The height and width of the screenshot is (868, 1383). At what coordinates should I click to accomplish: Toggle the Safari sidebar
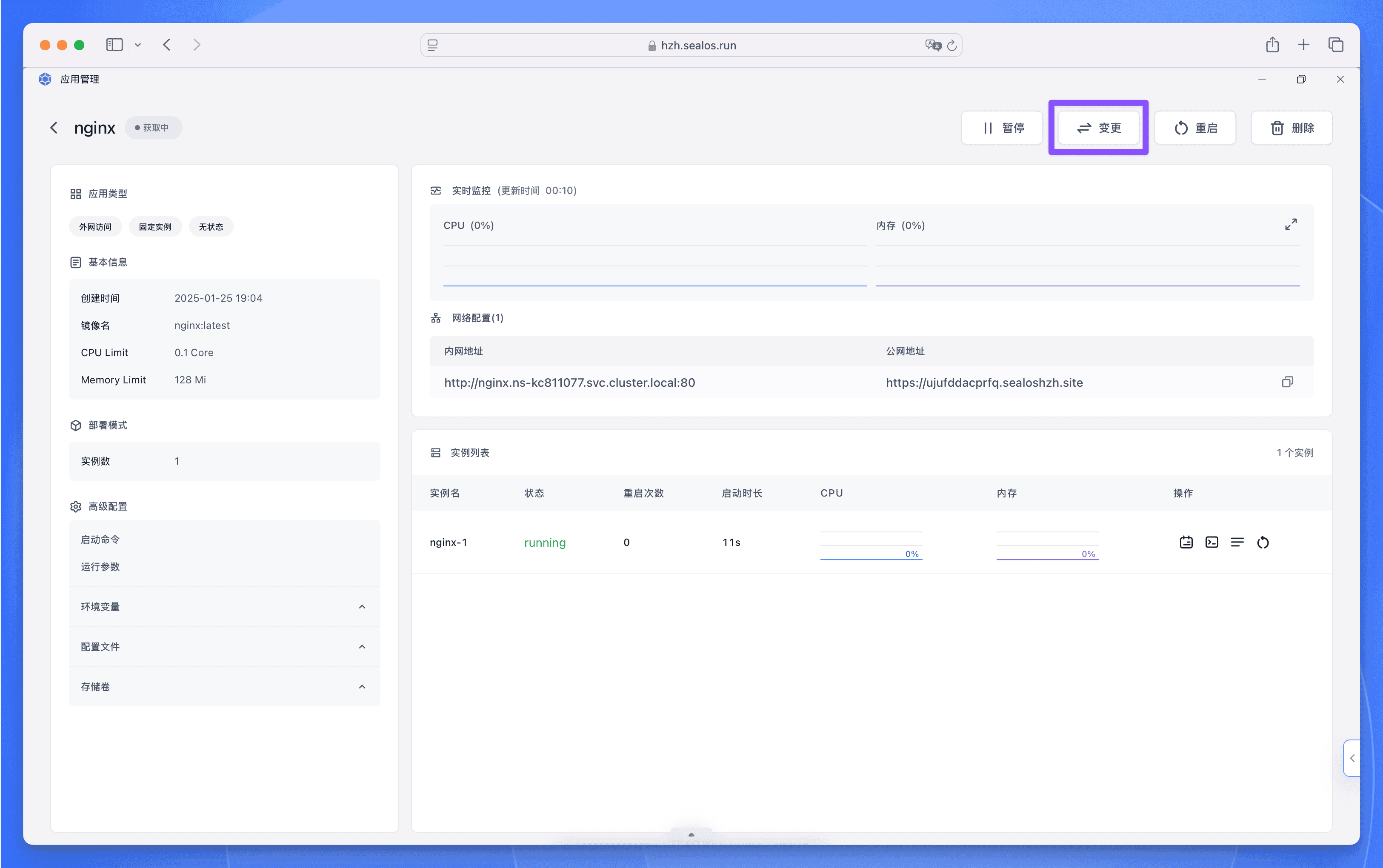pyautogui.click(x=114, y=45)
